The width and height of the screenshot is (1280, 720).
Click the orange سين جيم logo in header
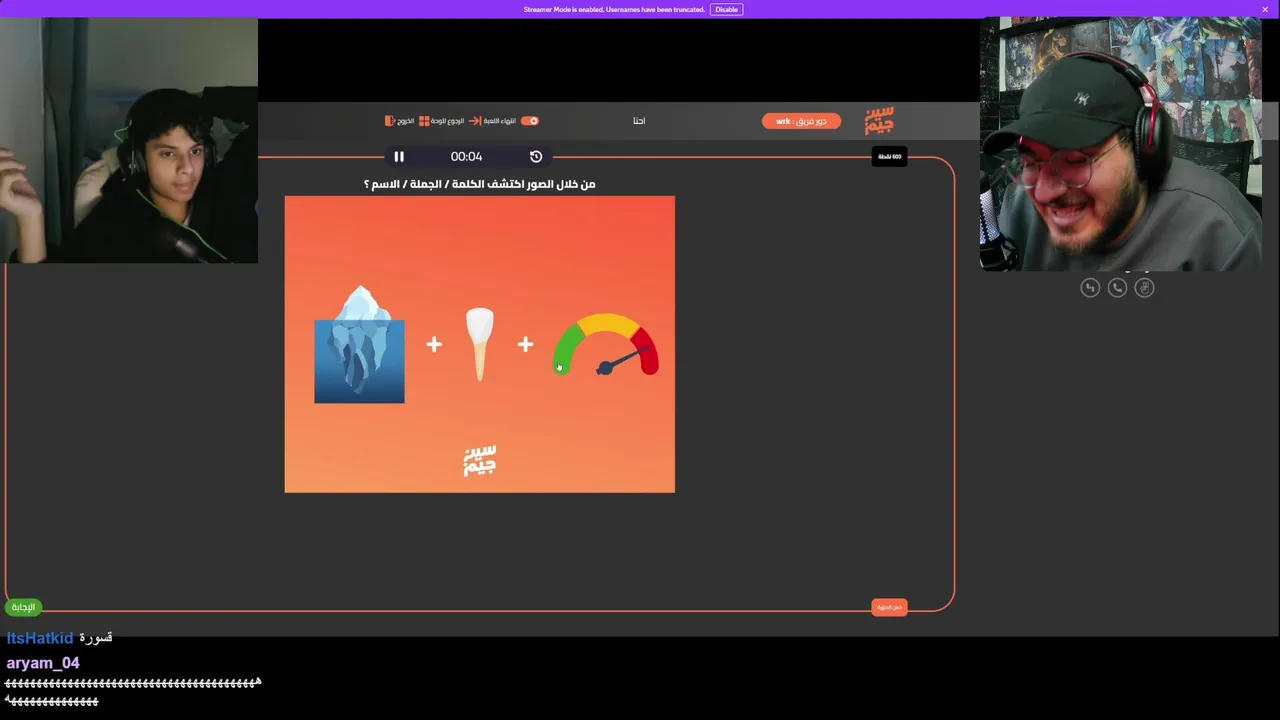pos(879,121)
